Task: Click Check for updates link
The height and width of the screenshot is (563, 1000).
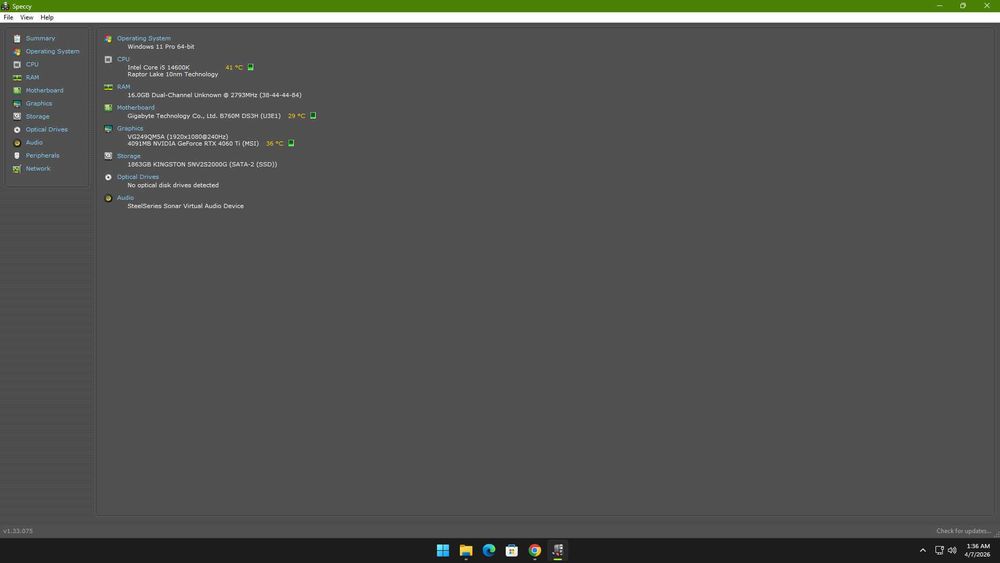Action: pos(964,530)
